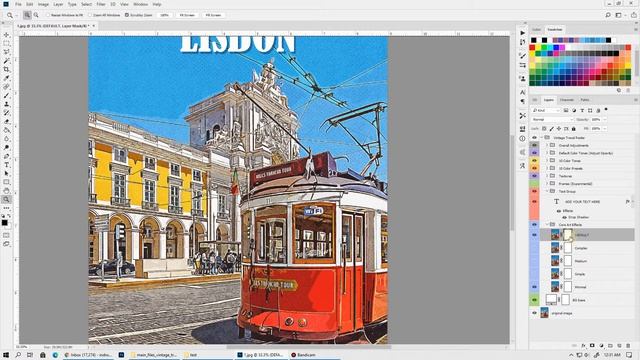Hide the Vintage Travel Poster group

(x=534, y=138)
